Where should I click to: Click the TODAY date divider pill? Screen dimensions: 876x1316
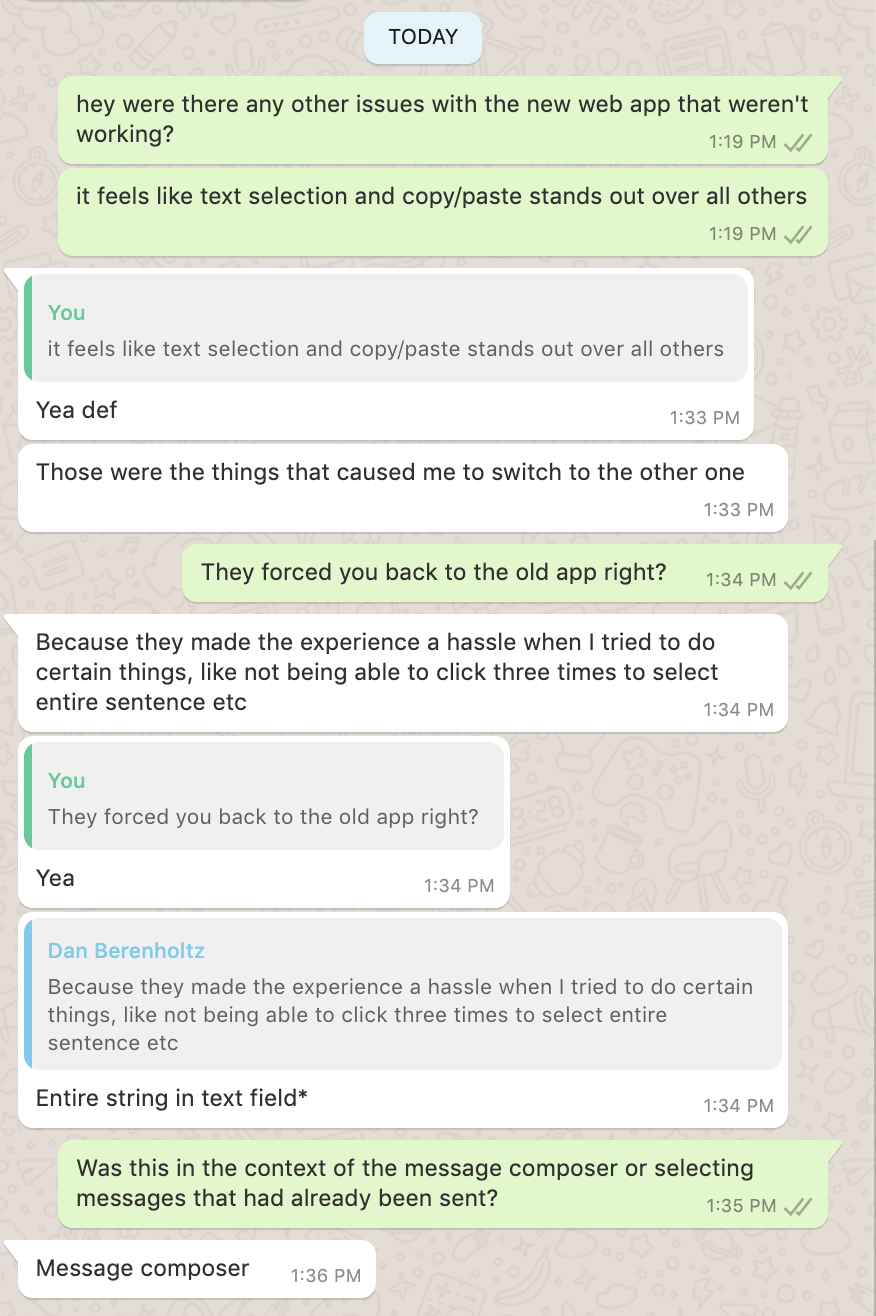[422, 37]
